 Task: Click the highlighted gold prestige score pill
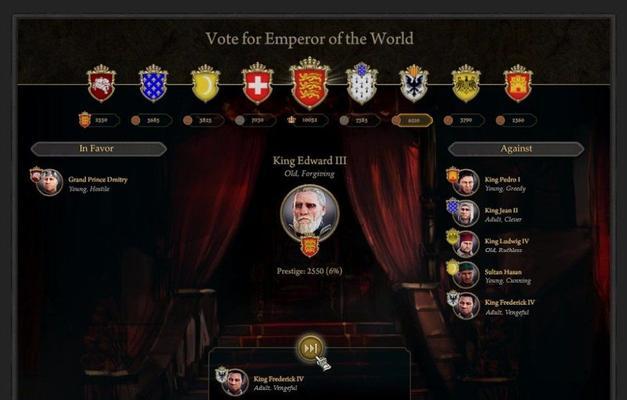click(x=412, y=120)
